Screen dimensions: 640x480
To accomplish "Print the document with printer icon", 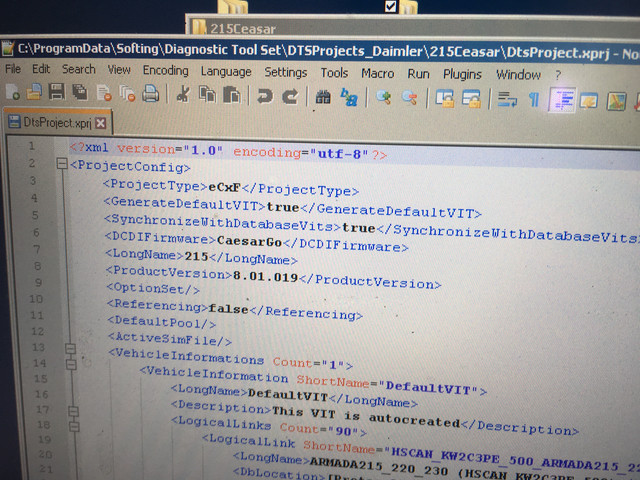I will point(151,94).
